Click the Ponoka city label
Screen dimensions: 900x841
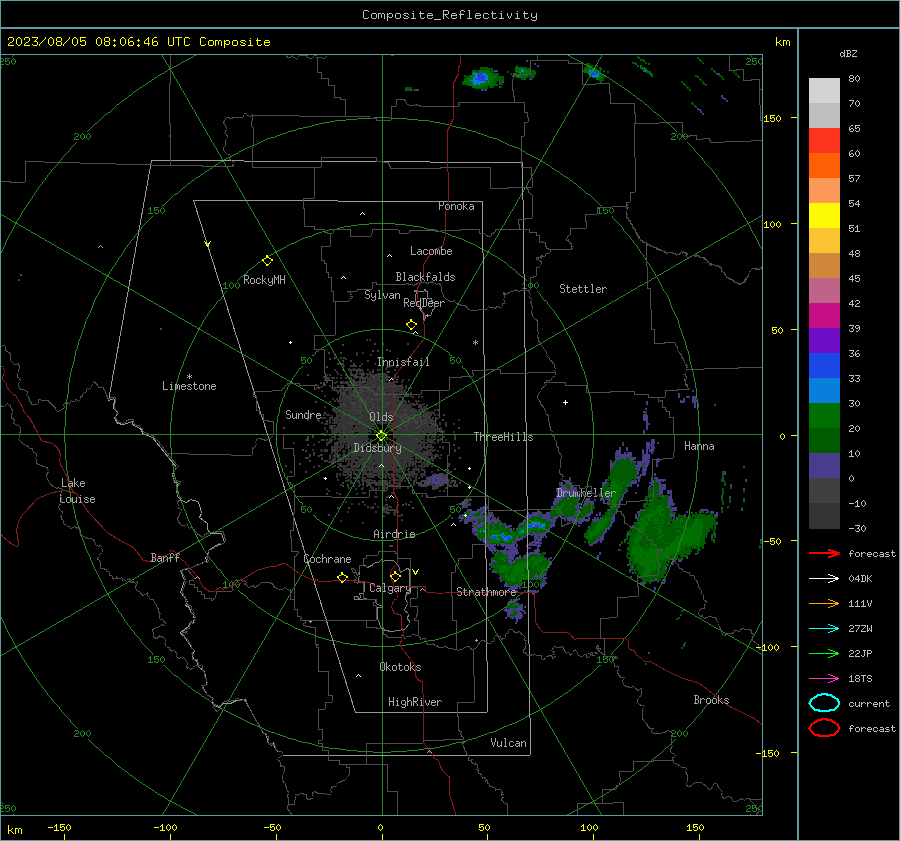click(x=456, y=206)
